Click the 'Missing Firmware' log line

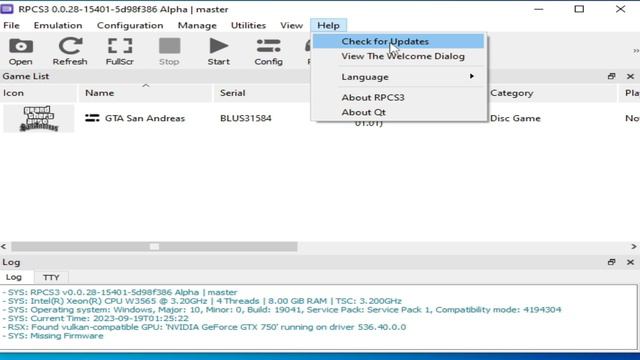coord(53,336)
